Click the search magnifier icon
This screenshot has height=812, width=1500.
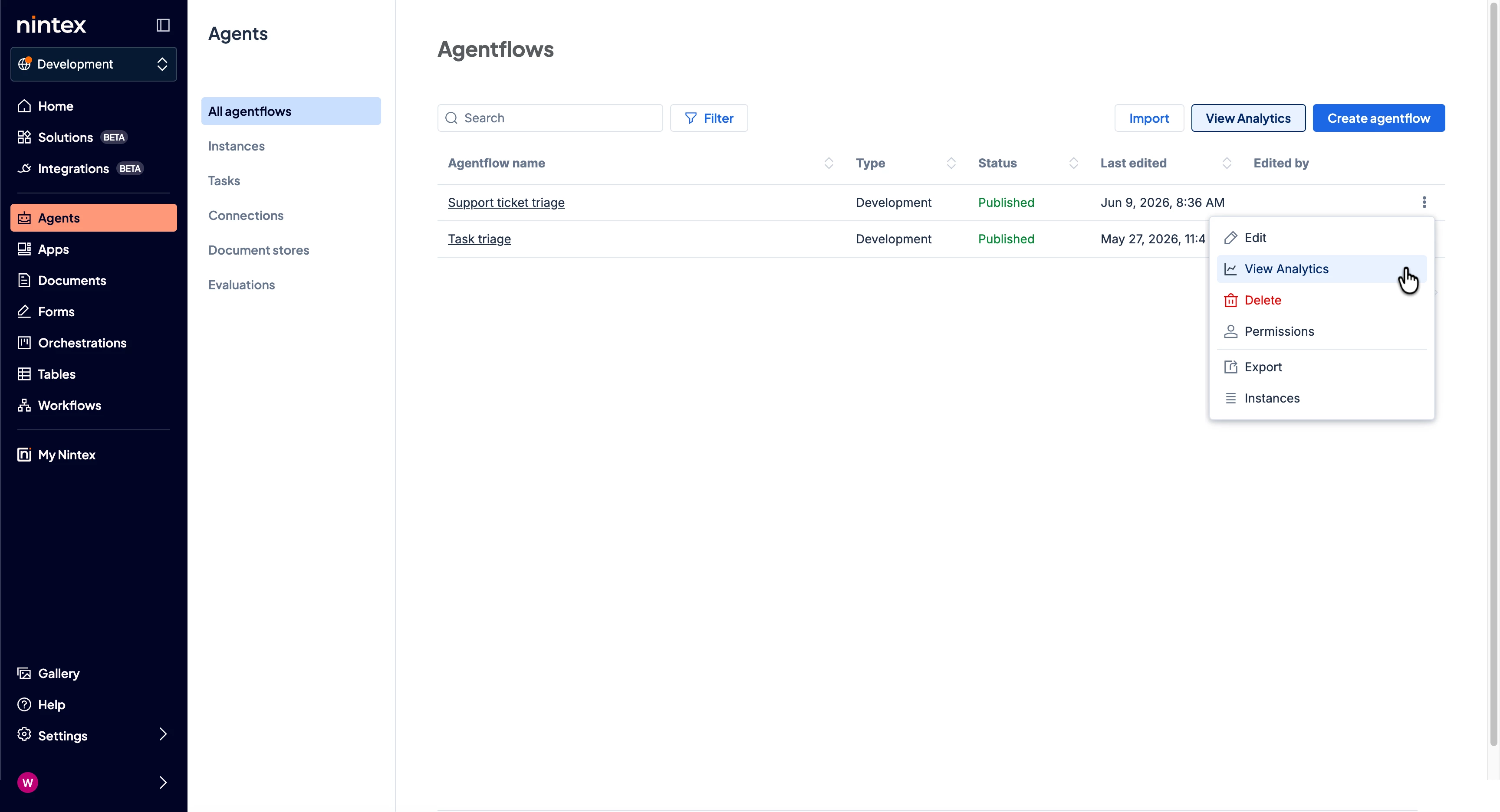(451, 118)
